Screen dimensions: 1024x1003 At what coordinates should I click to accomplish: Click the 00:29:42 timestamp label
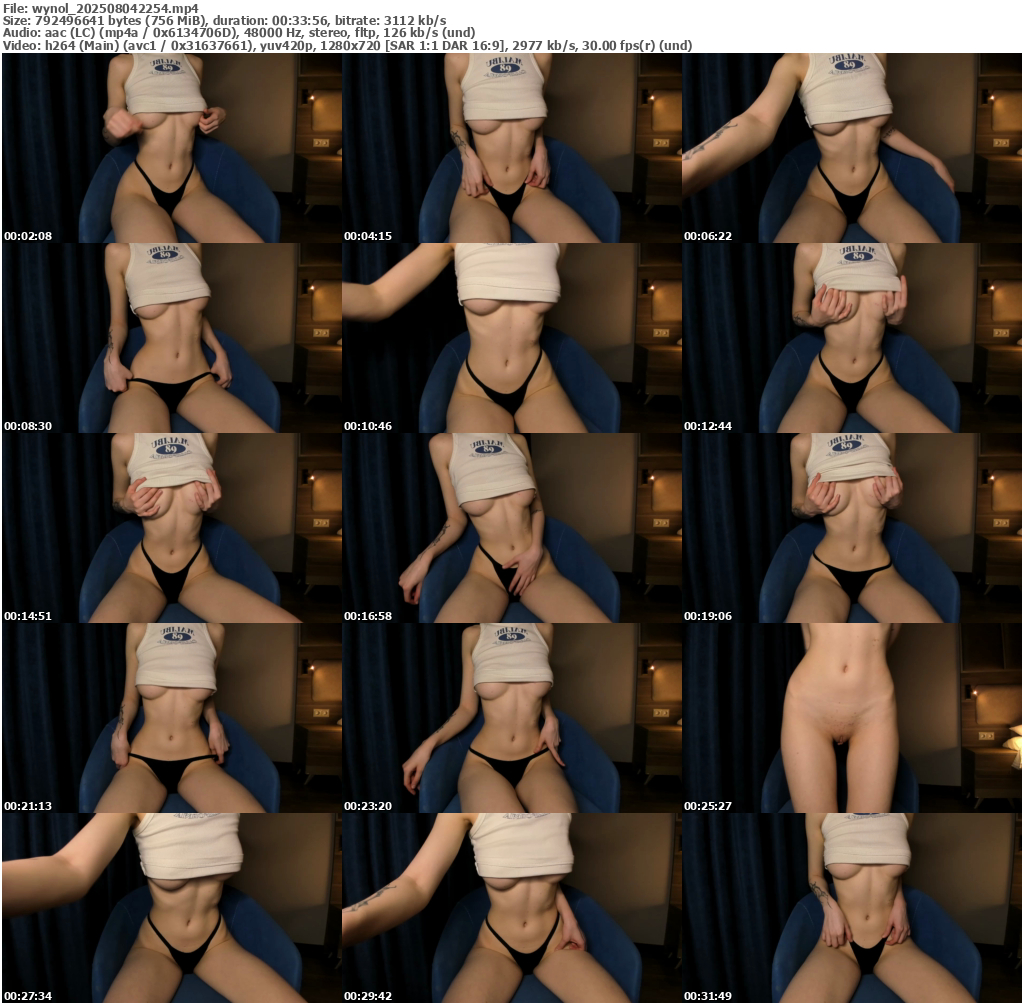pyautogui.click(x=368, y=996)
